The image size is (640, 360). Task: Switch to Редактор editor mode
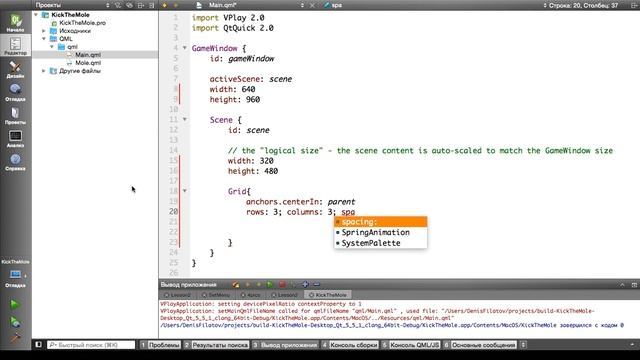tap(16, 45)
